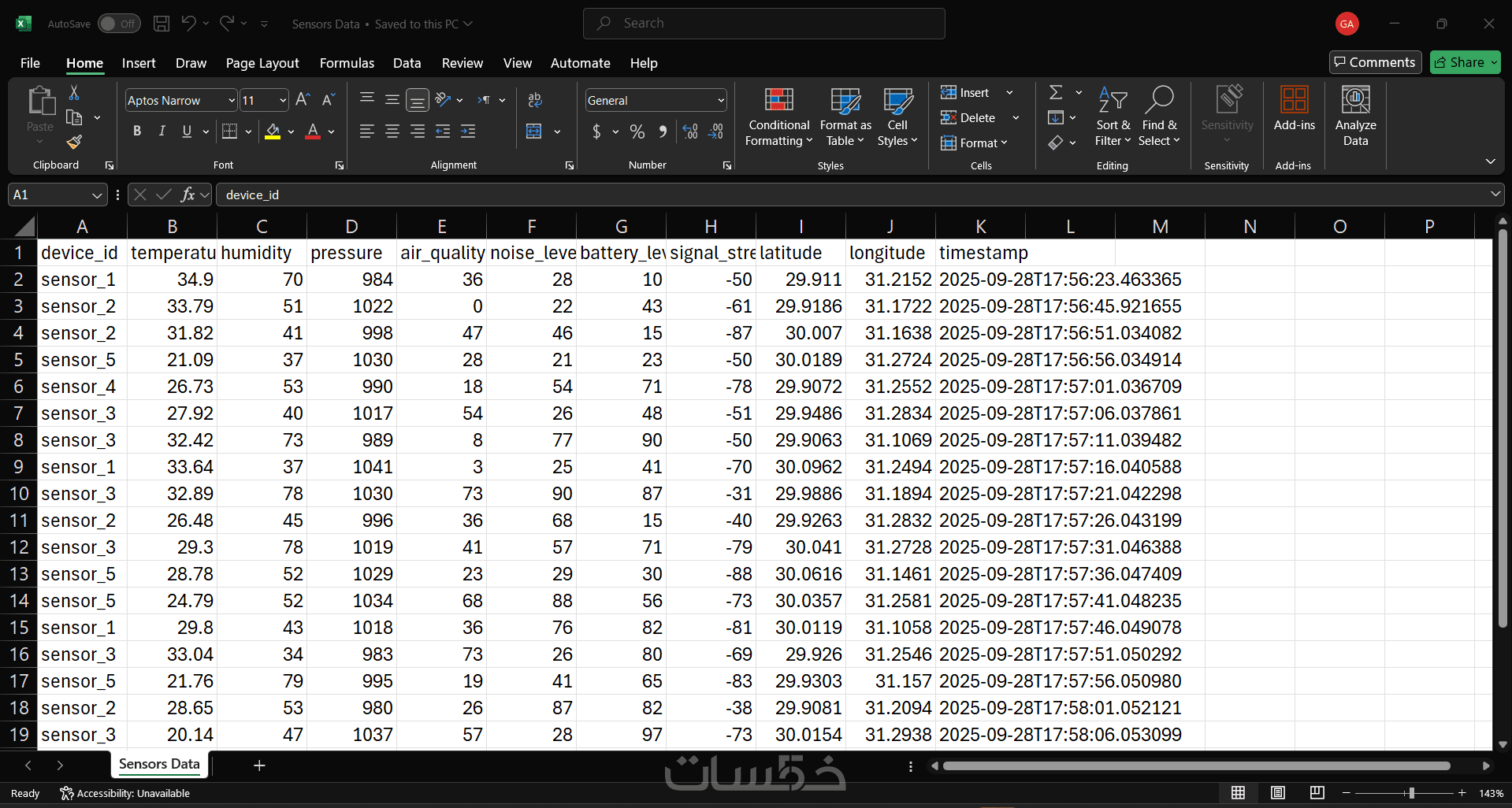Toggle align right

pos(418,132)
